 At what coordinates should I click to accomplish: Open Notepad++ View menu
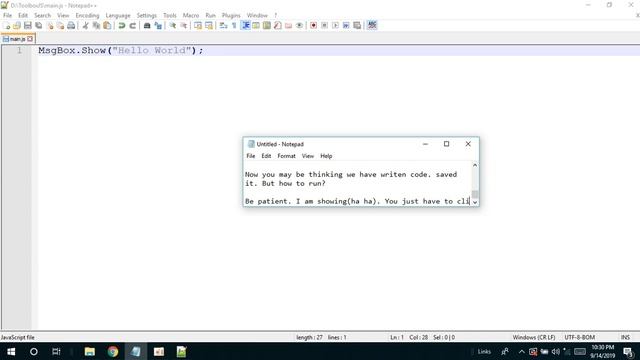click(x=63, y=16)
